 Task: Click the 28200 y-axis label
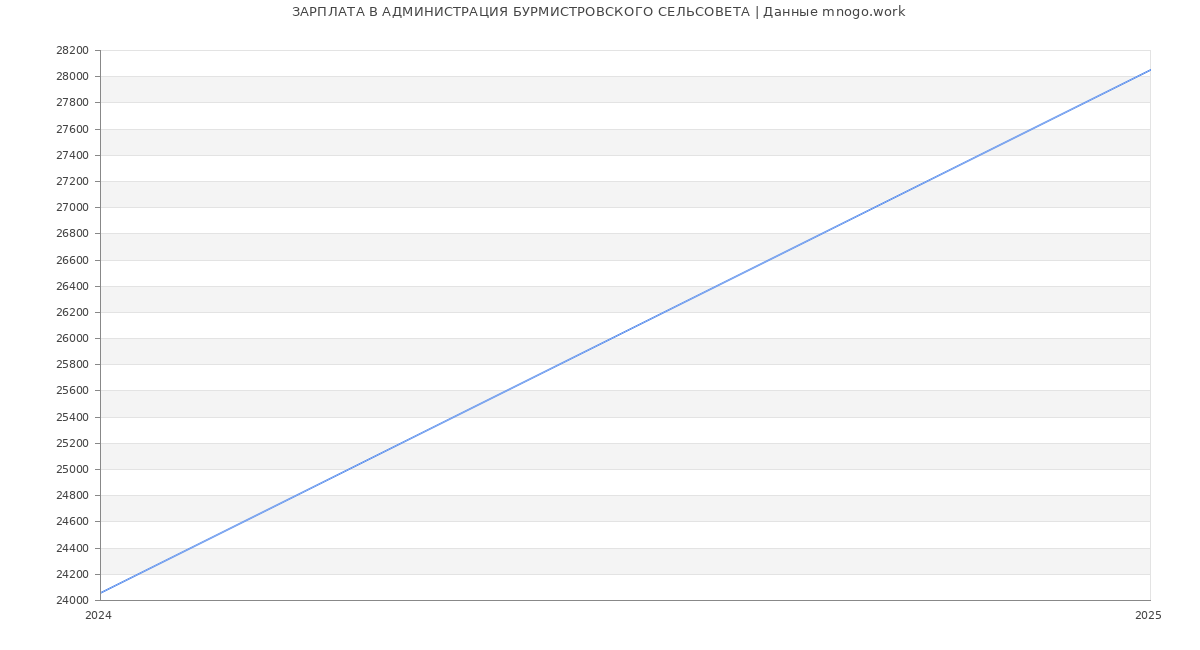tap(72, 50)
